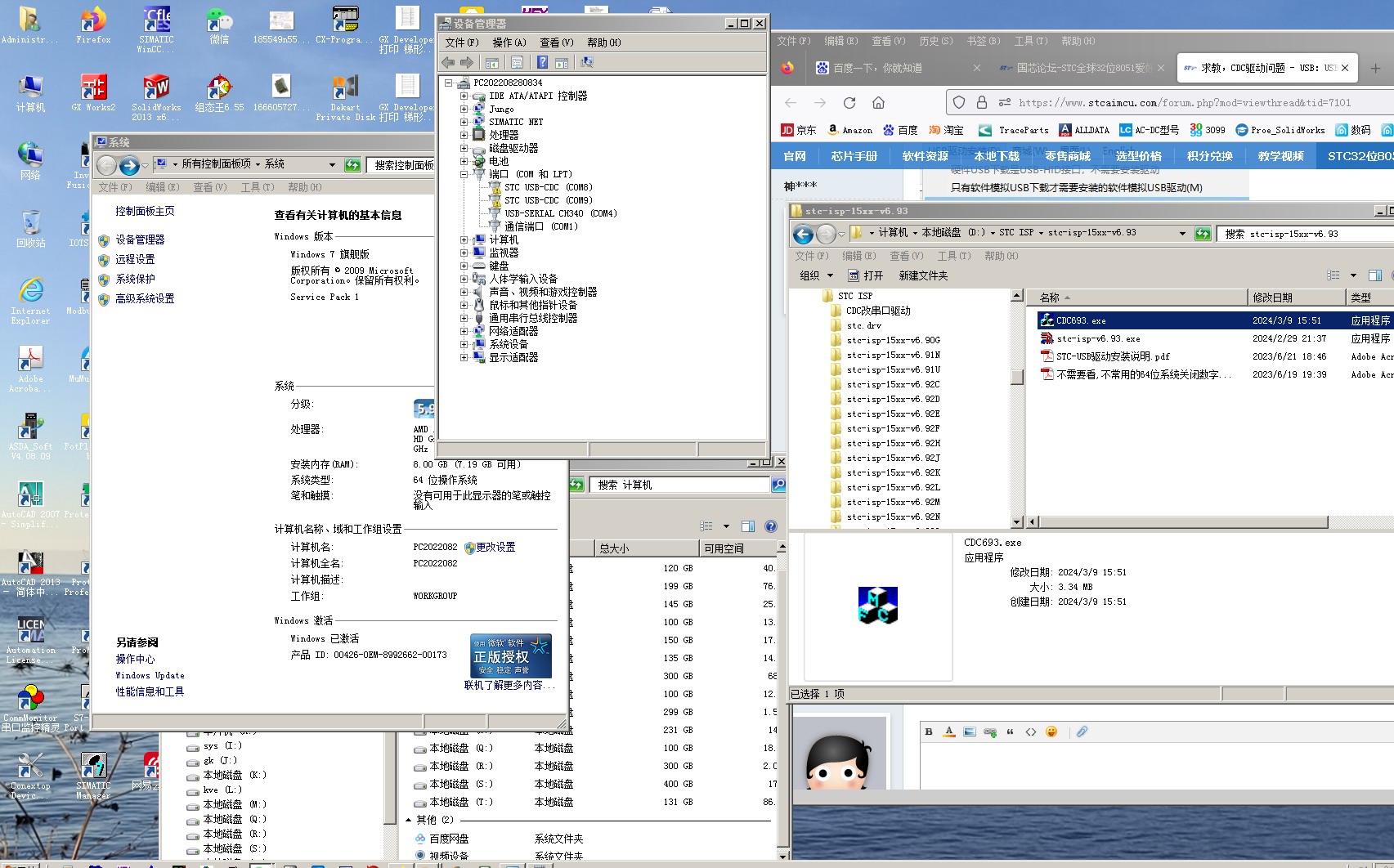Viewport: 1394px width, 868px height.
Task: Click 教学视频 in forum navigation
Action: (x=1280, y=156)
